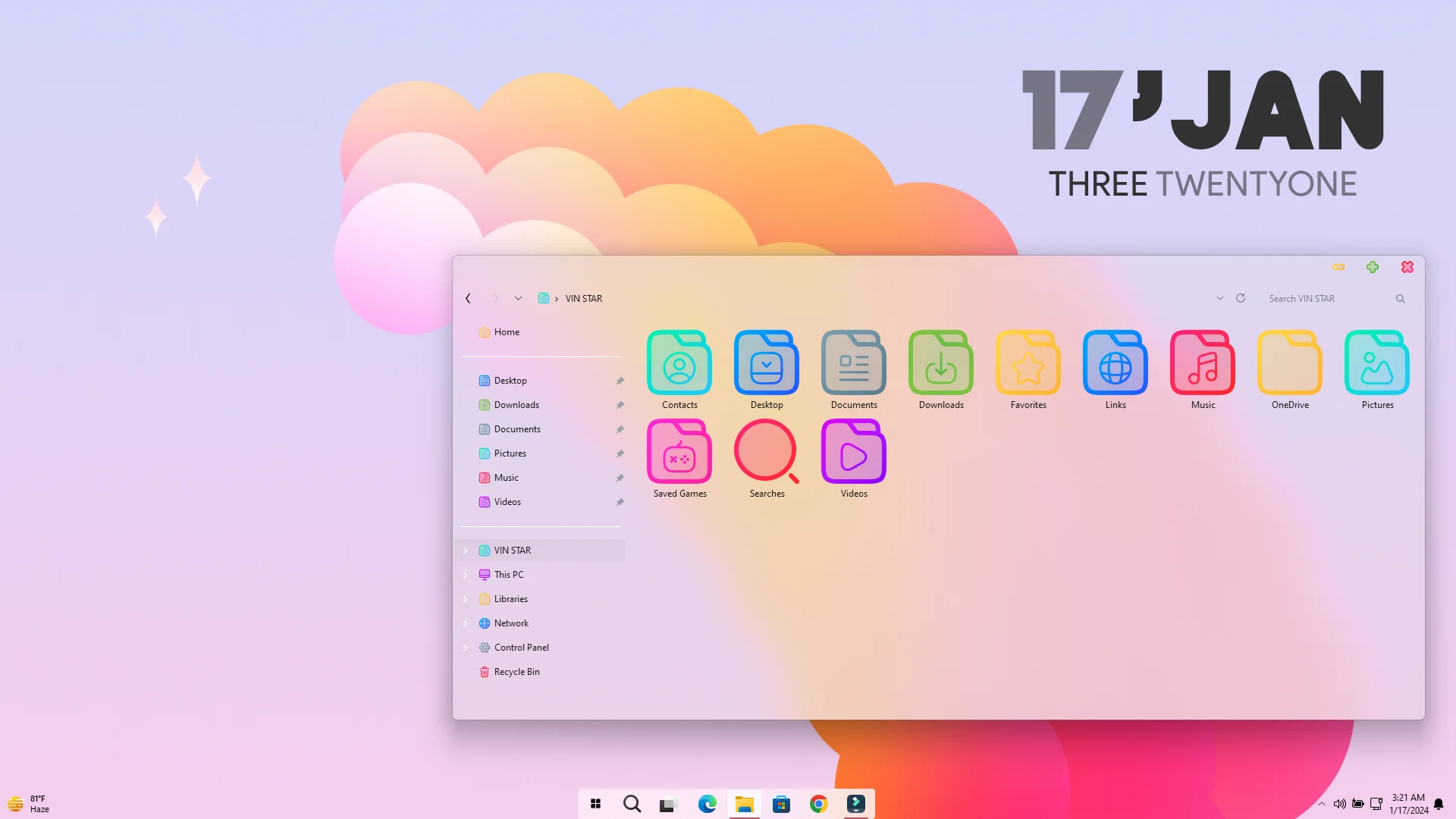
Task: Refresh the current folder view
Action: 1240,298
